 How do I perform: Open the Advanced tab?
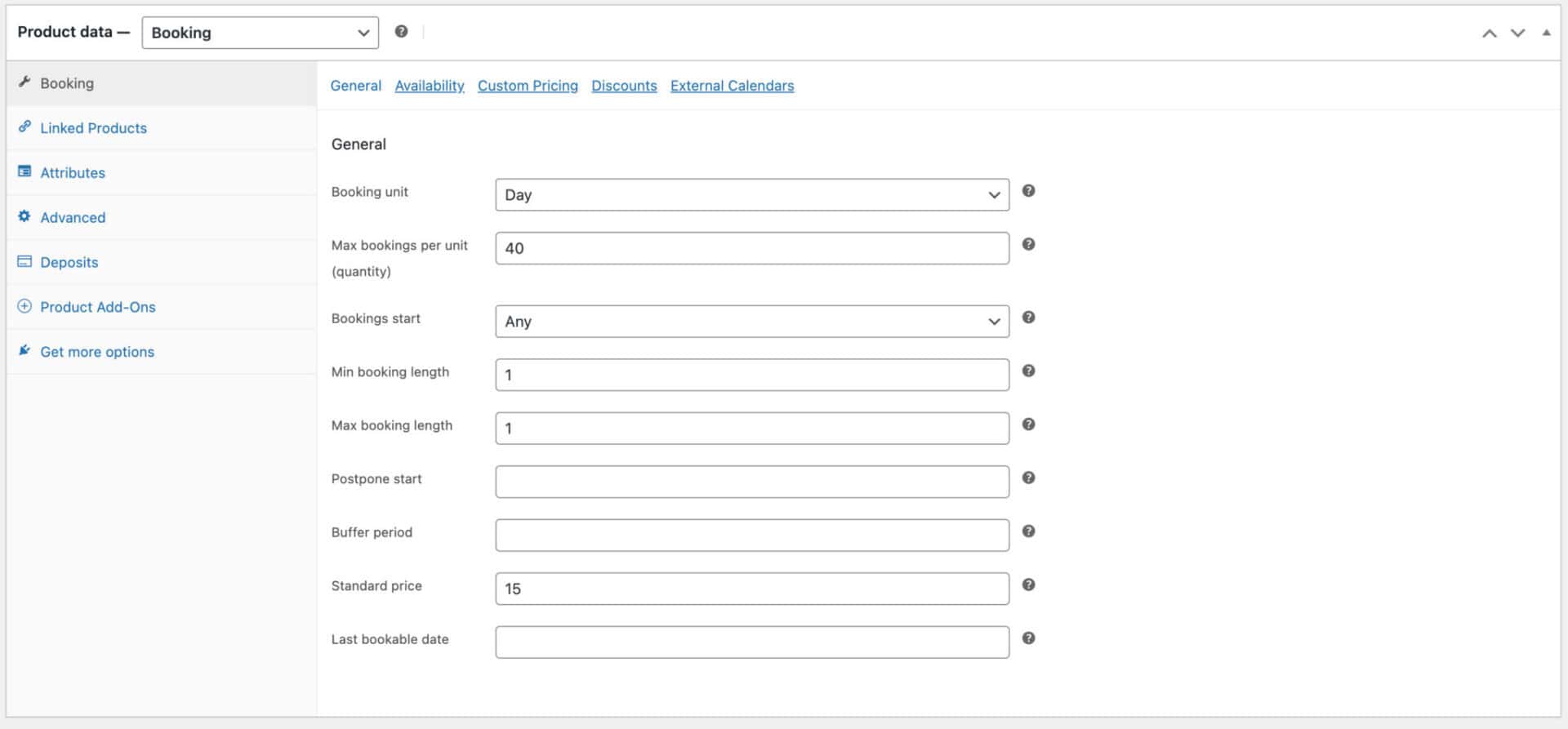click(162, 218)
